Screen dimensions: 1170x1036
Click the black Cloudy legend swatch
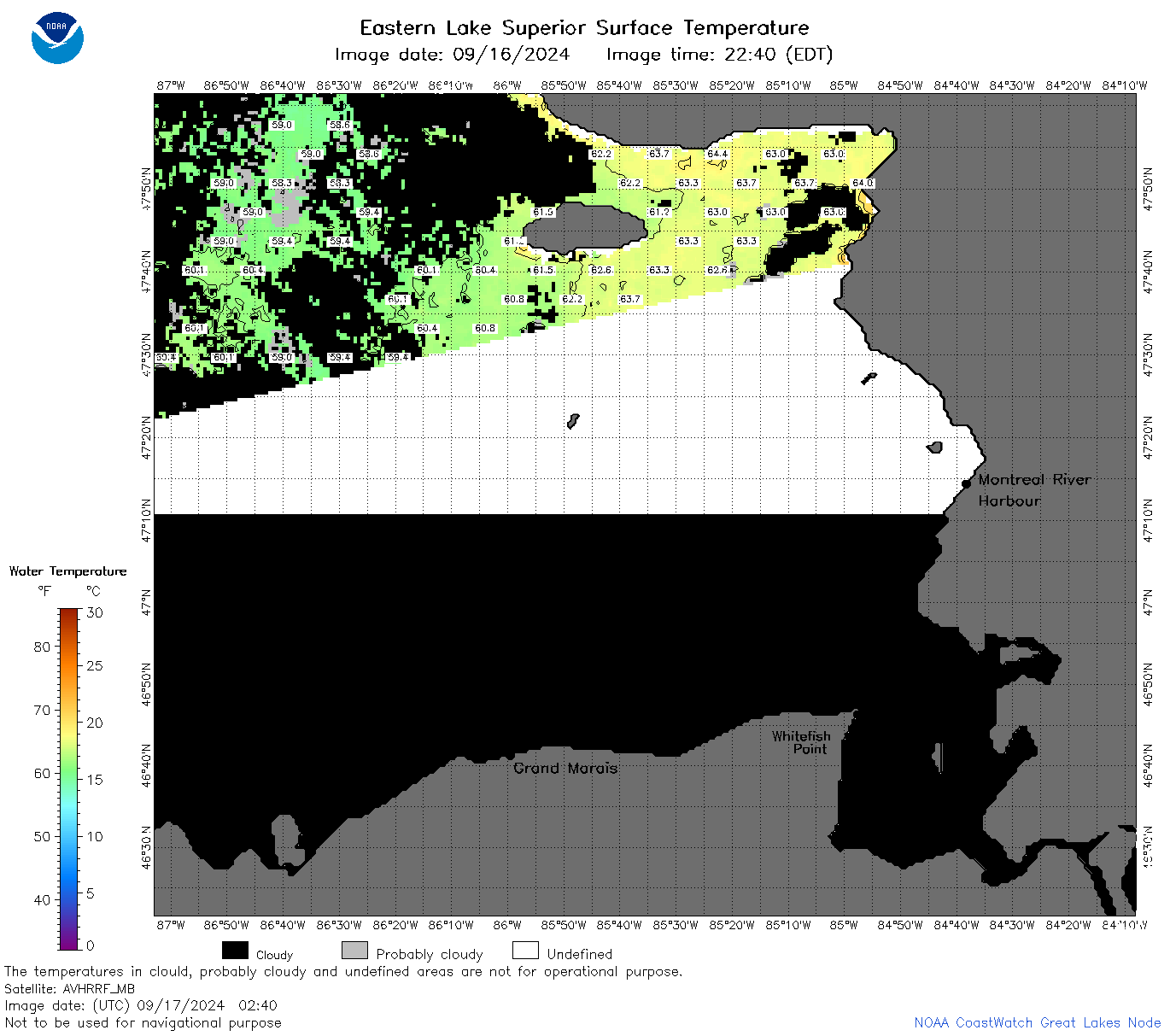click(x=235, y=951)
